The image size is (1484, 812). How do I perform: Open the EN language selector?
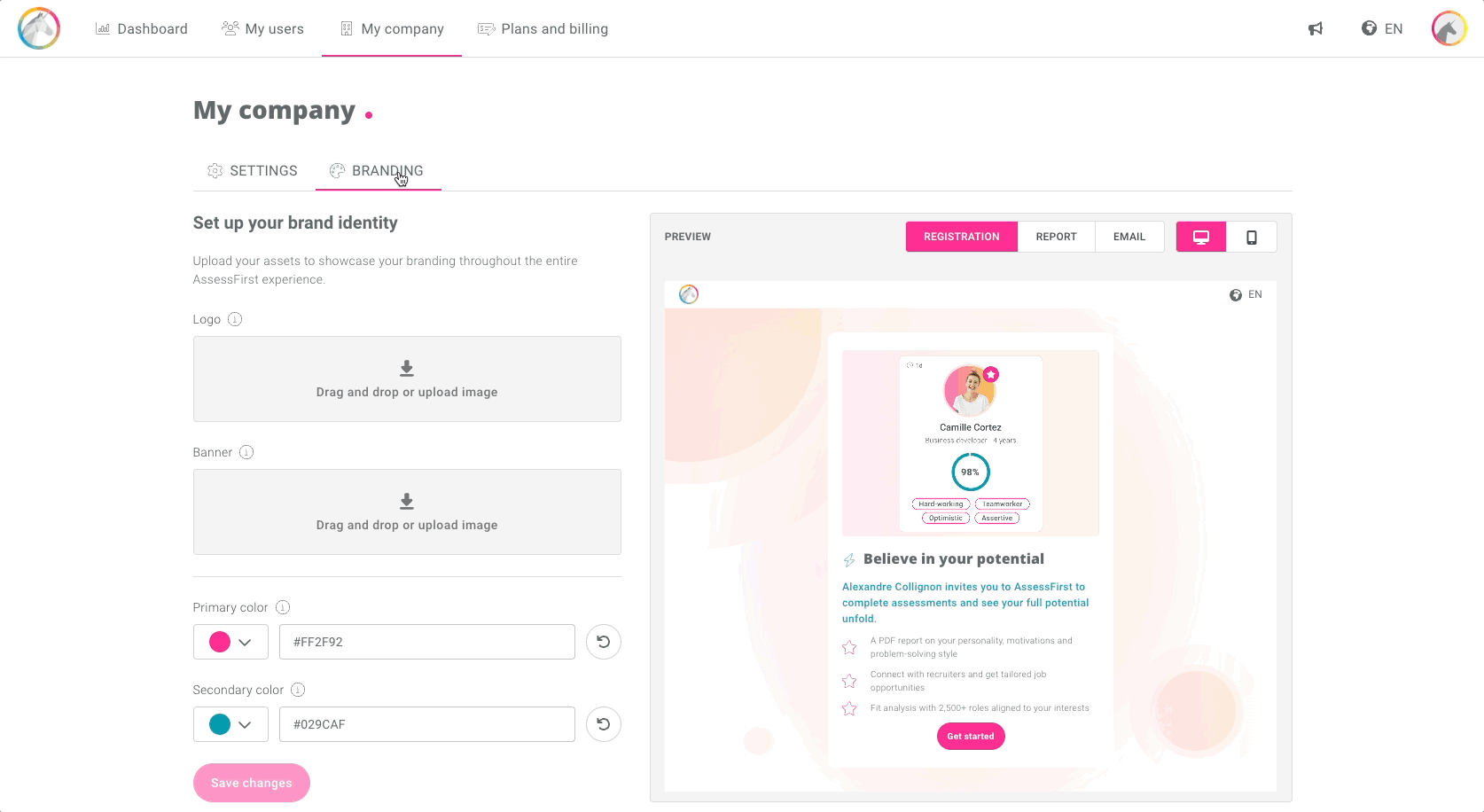coord(1382,28)
